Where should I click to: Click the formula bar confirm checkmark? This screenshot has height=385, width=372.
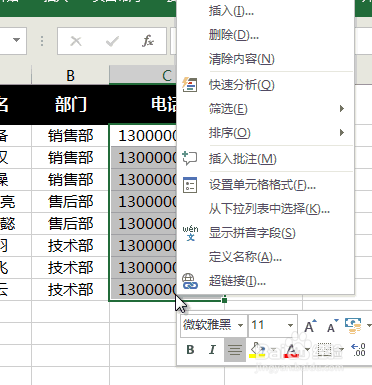click(112, 41)
